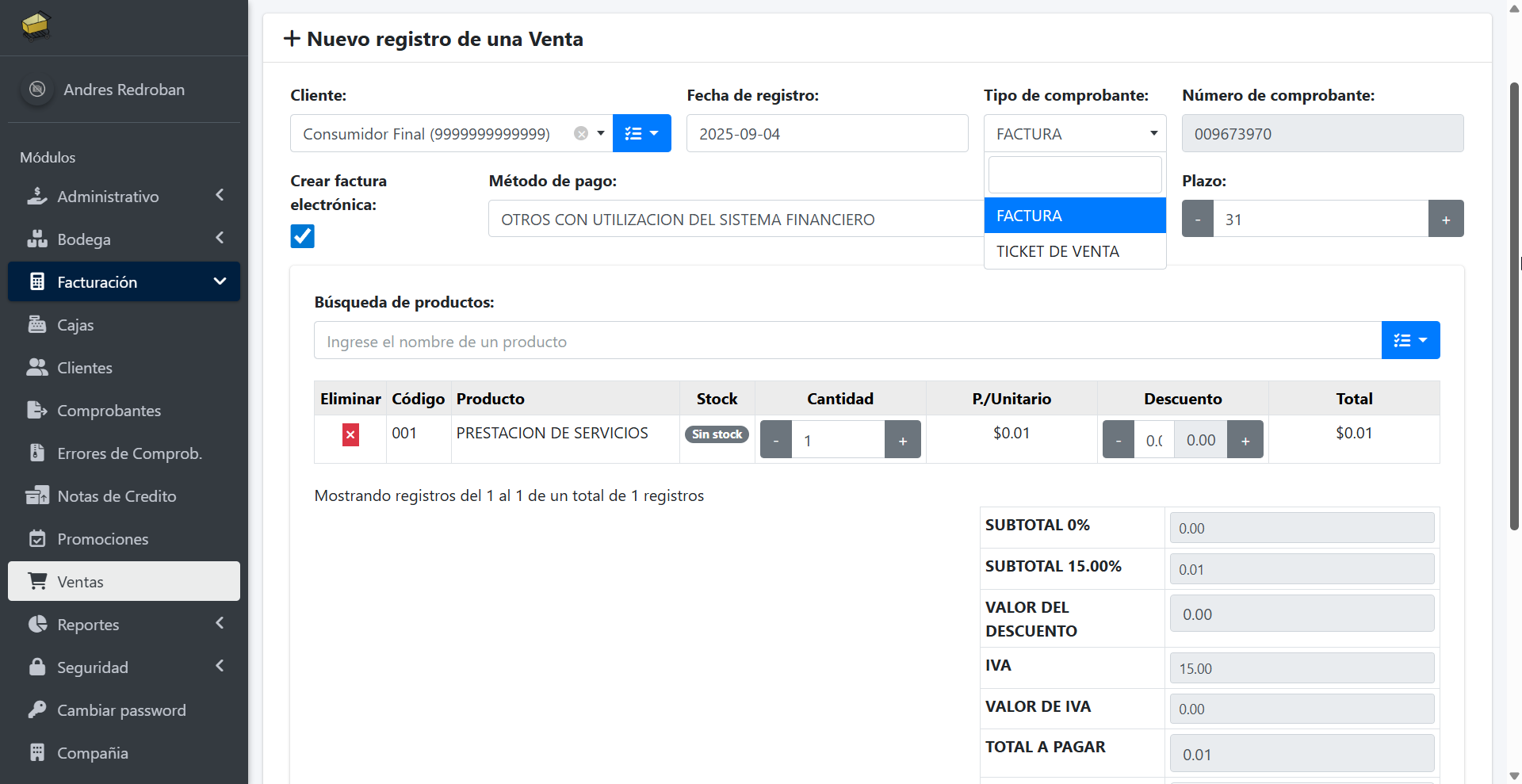Image resolution: width=1522 pixels, height=784 pixels.
Task: Click the Notas de Credito icon
Action: (x=37, y=495)
